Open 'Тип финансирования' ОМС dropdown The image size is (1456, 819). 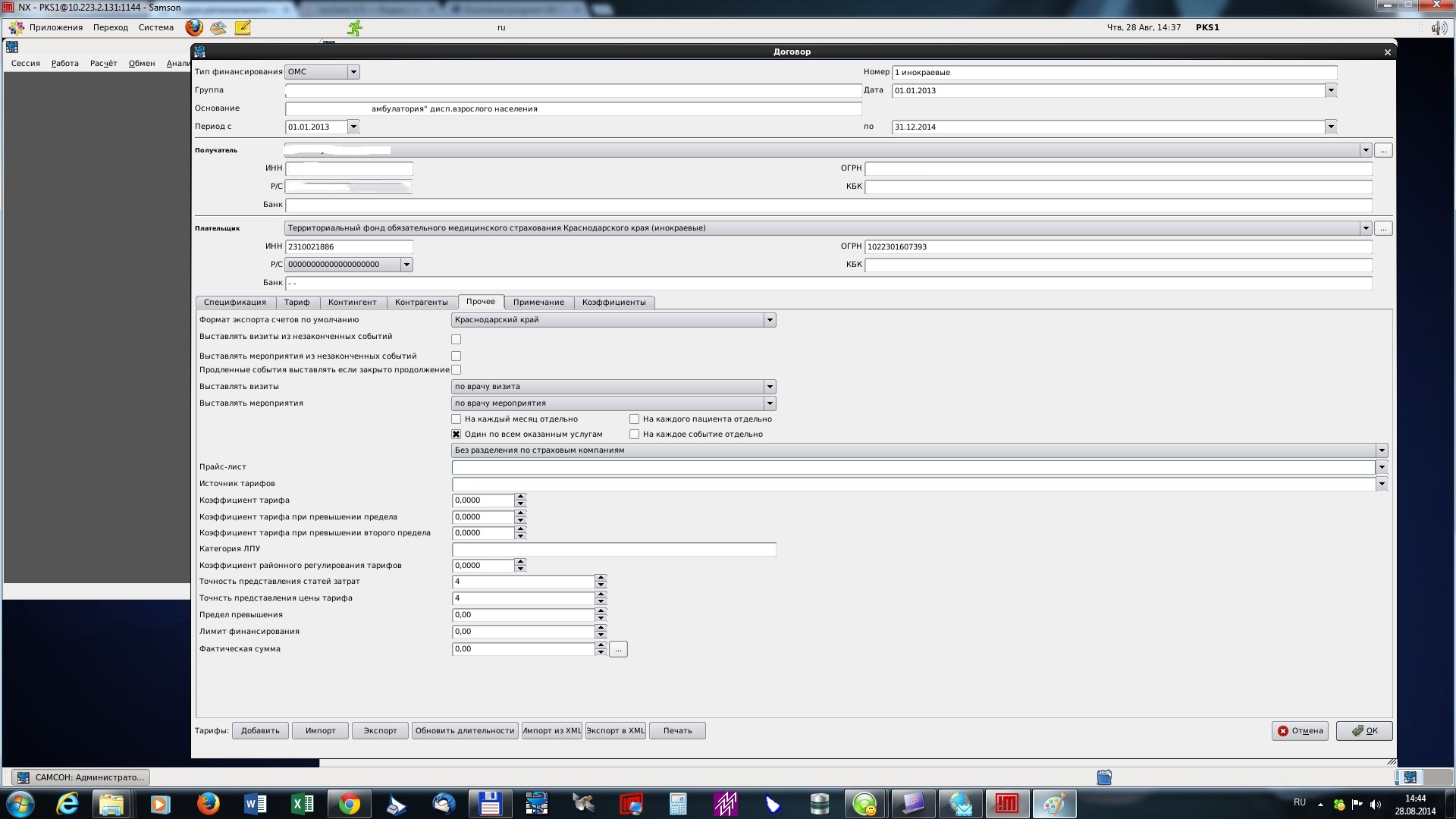coord(353,72)
